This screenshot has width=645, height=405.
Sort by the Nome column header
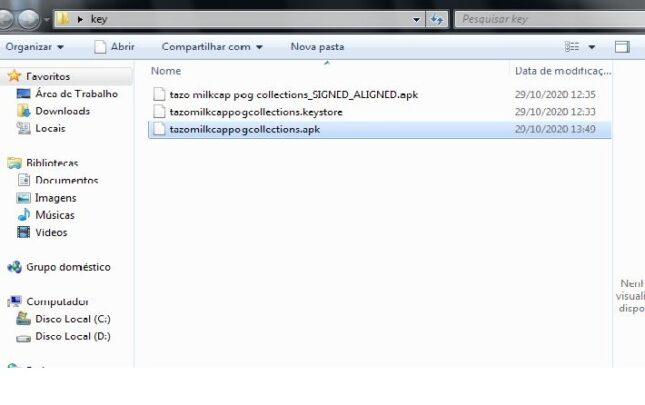[x=166, y=71]
